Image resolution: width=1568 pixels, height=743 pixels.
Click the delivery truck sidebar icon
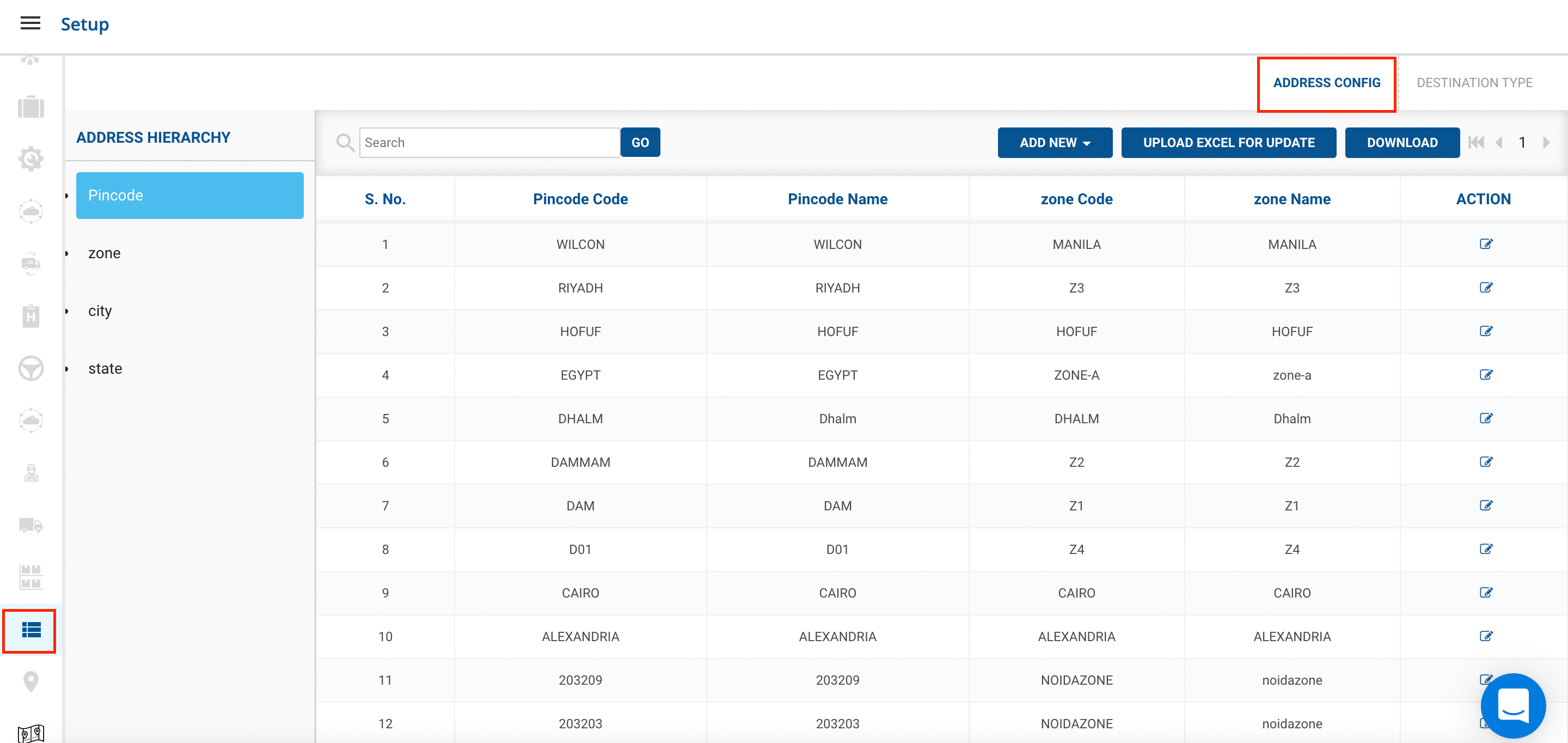click(x=30, y=525)
